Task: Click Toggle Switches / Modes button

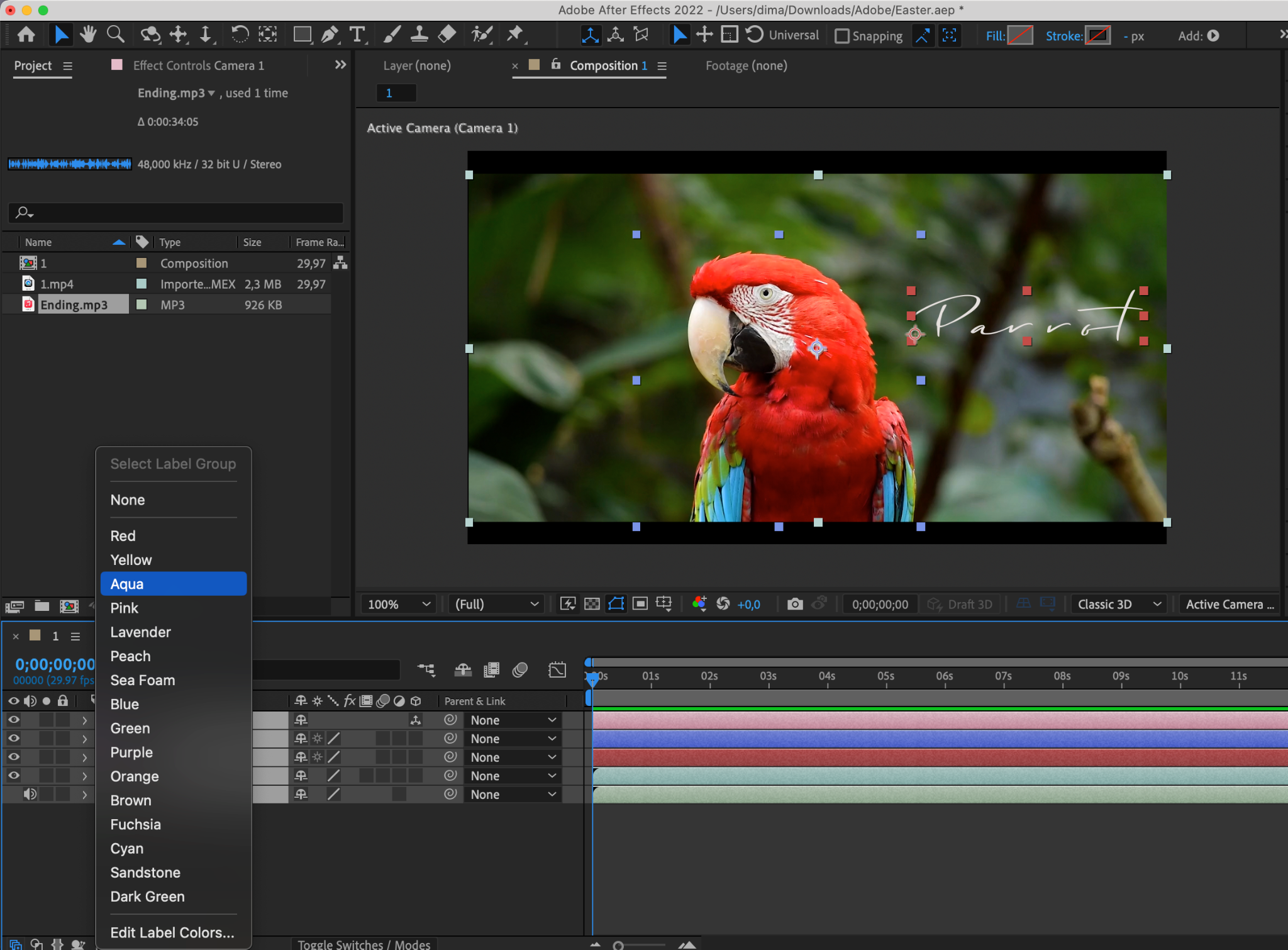Action: (x=364, y=944)
